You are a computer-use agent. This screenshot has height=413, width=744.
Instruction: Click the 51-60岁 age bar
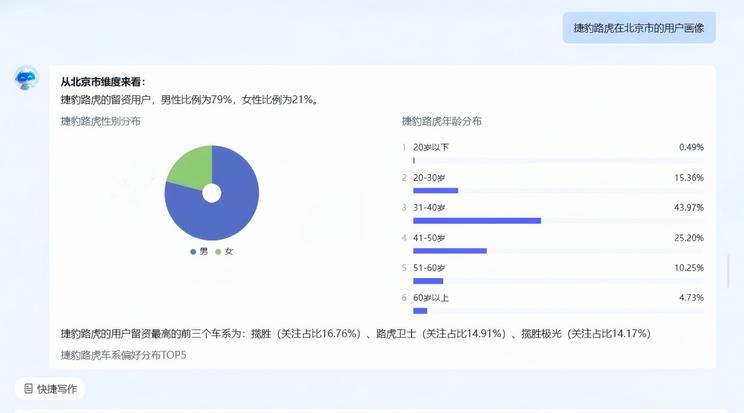click(x=427, y=281)
